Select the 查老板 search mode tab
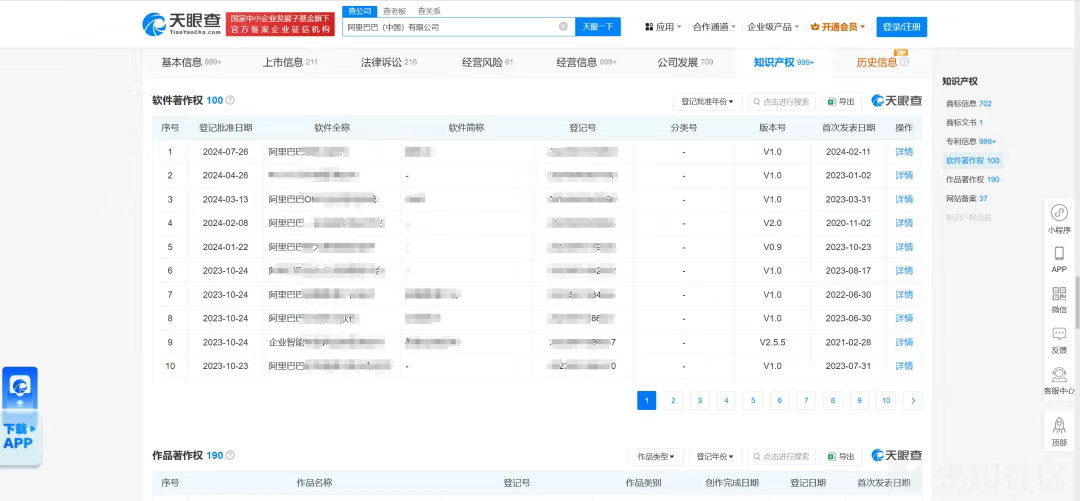The width and height of the screenshot is (1080, 501). (x=395, y=11)
